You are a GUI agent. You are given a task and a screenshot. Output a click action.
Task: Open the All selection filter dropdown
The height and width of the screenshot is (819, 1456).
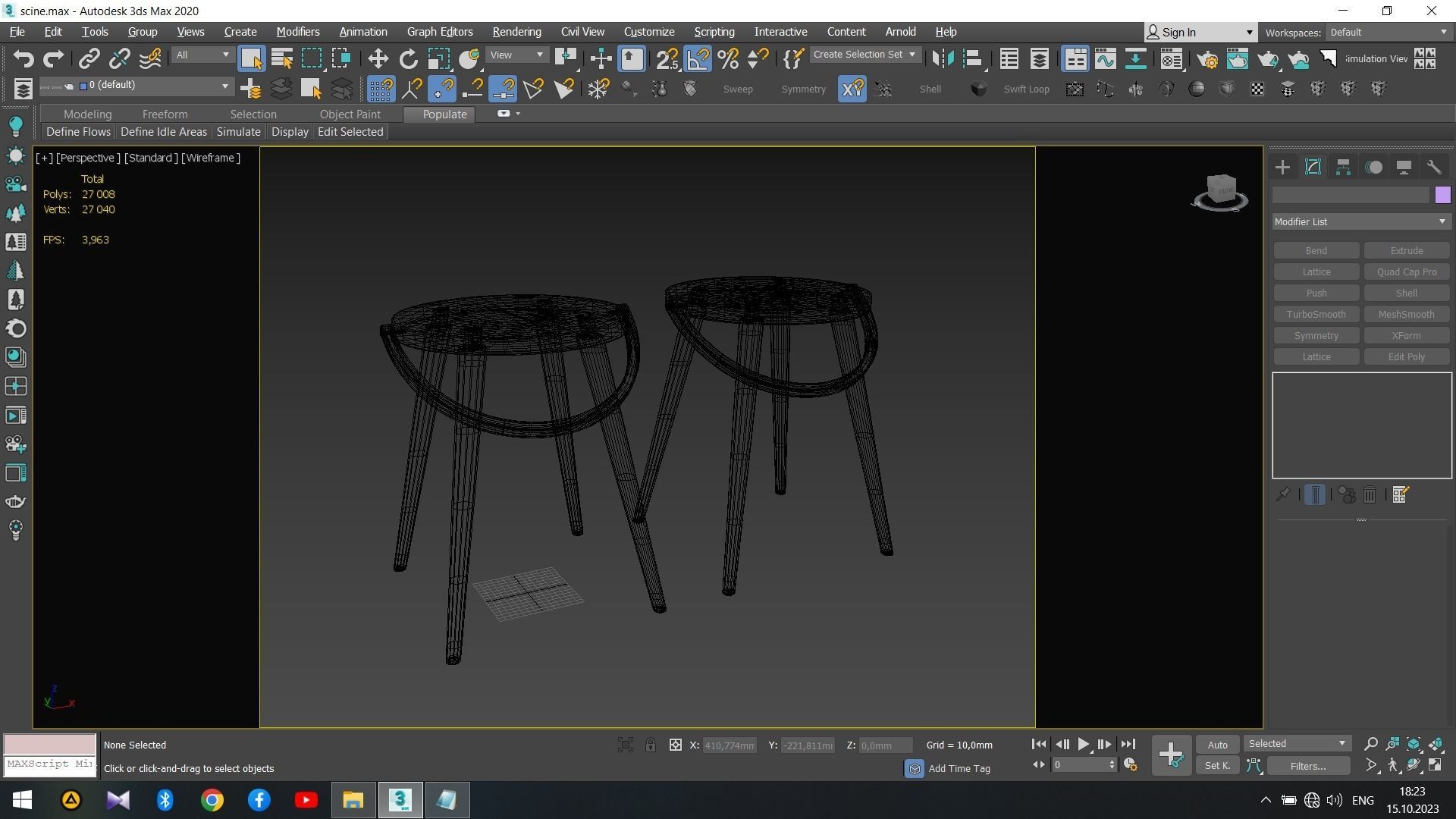202,55
